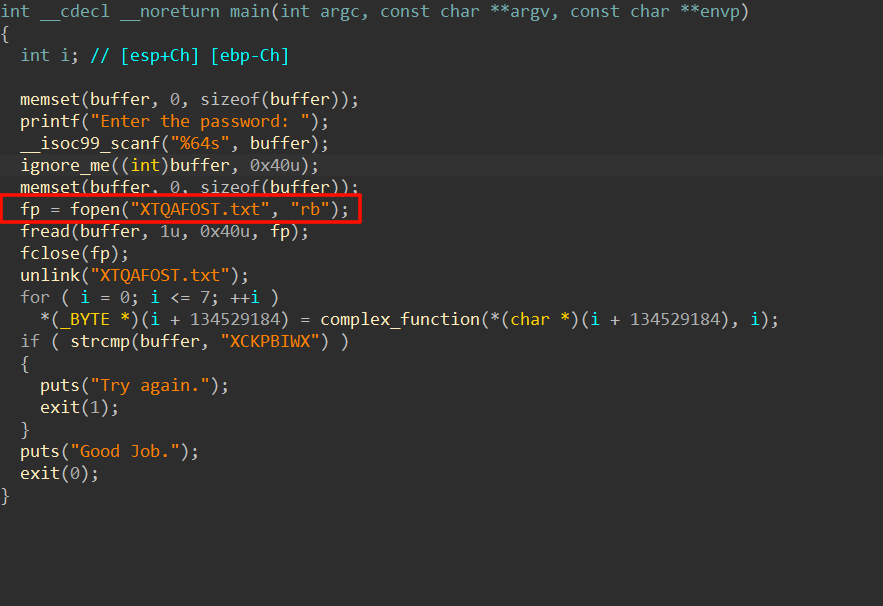Click the exit(1) call
Image resolution: width=883 pixels, height=606 pixels.
pyautogui.click(x=79, y=407)
